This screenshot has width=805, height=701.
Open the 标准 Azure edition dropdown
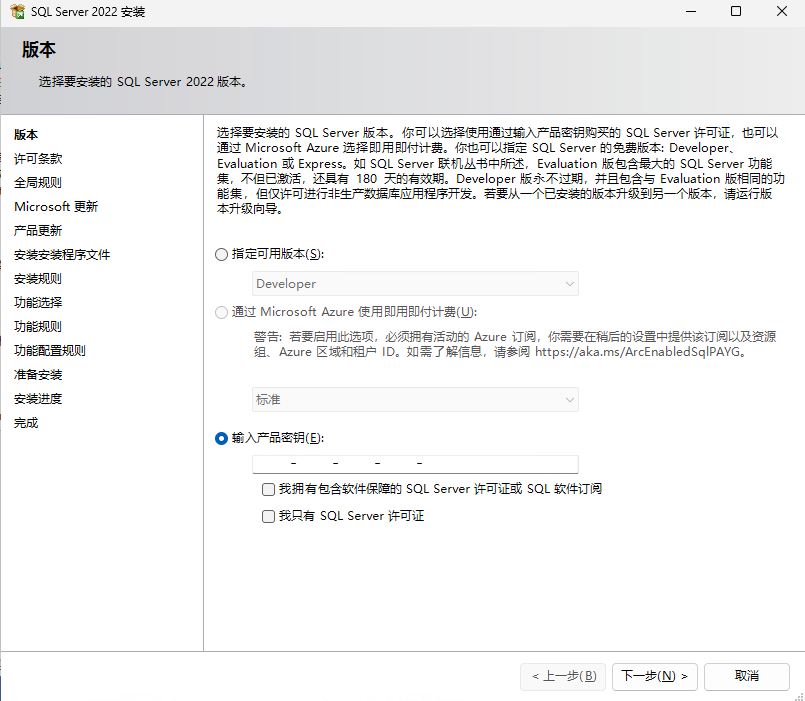tap(415, 400)
